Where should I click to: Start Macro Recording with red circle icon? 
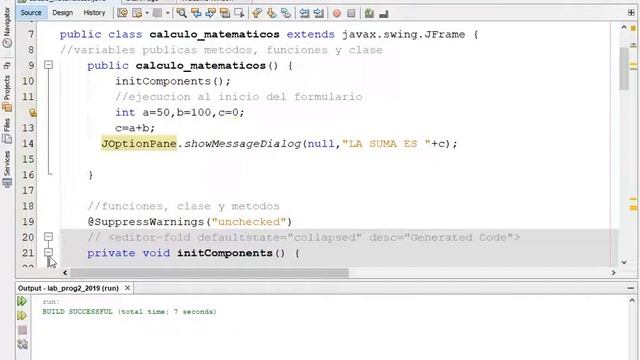coord(337,13)
